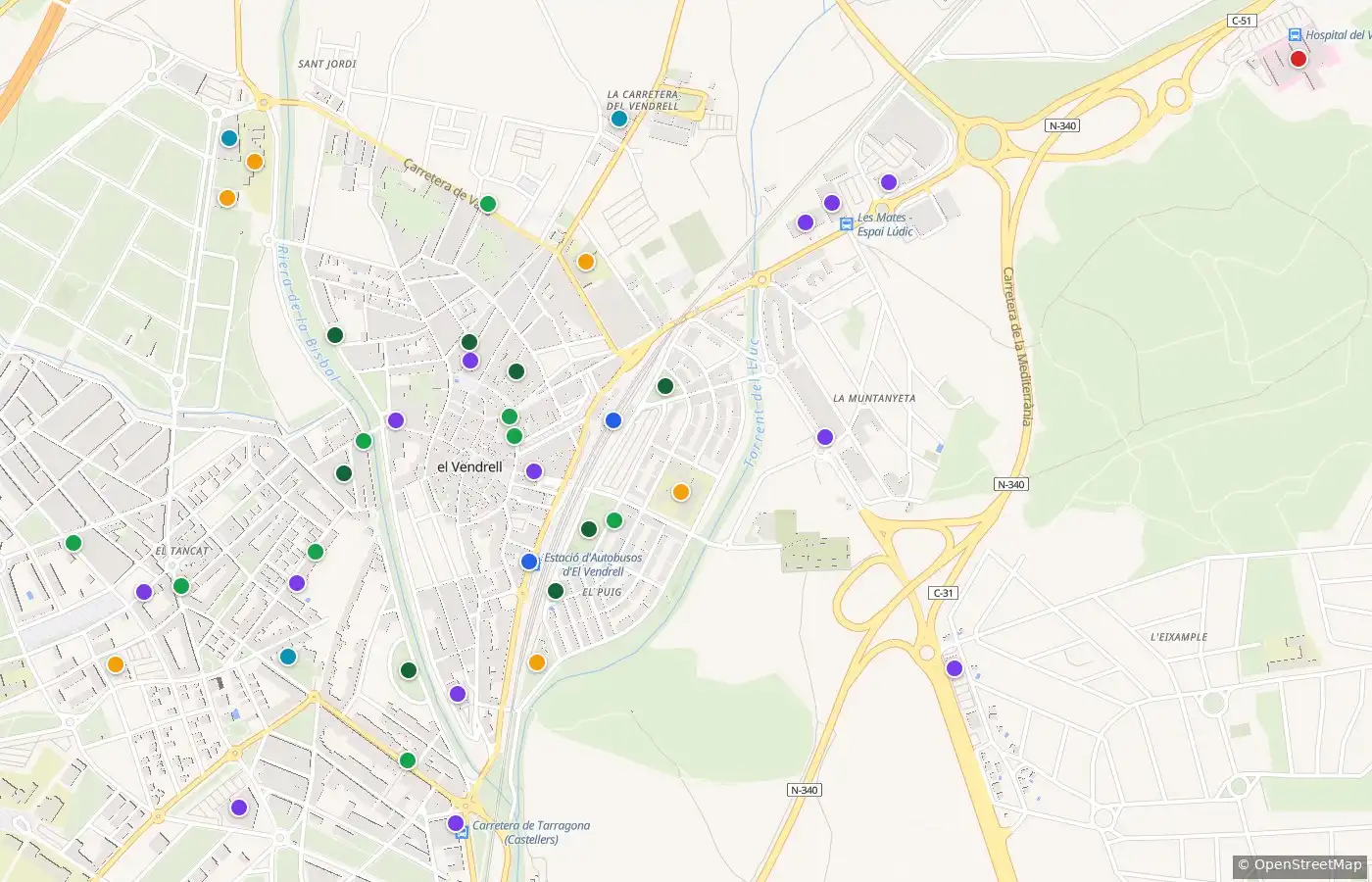Select the 'EL PUIG' label

602,592
